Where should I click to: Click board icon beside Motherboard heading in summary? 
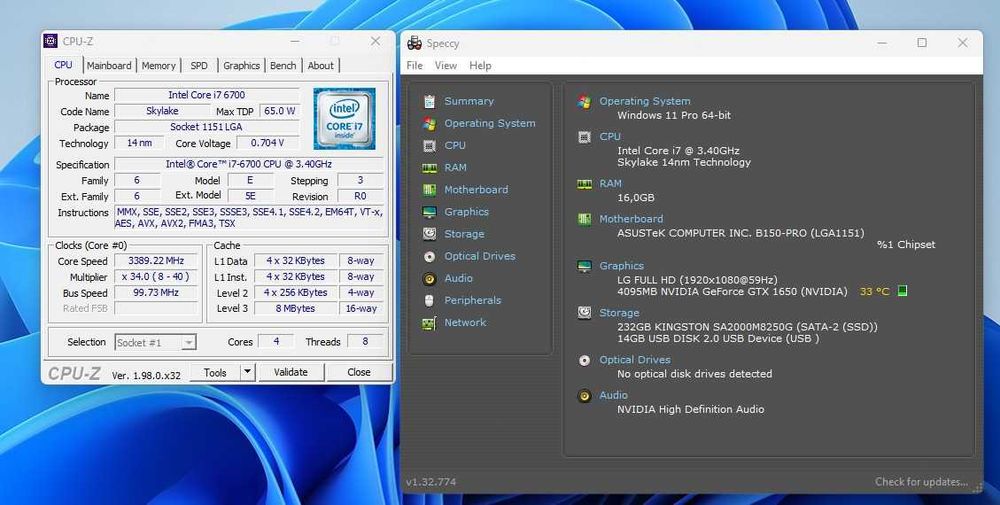584,219
